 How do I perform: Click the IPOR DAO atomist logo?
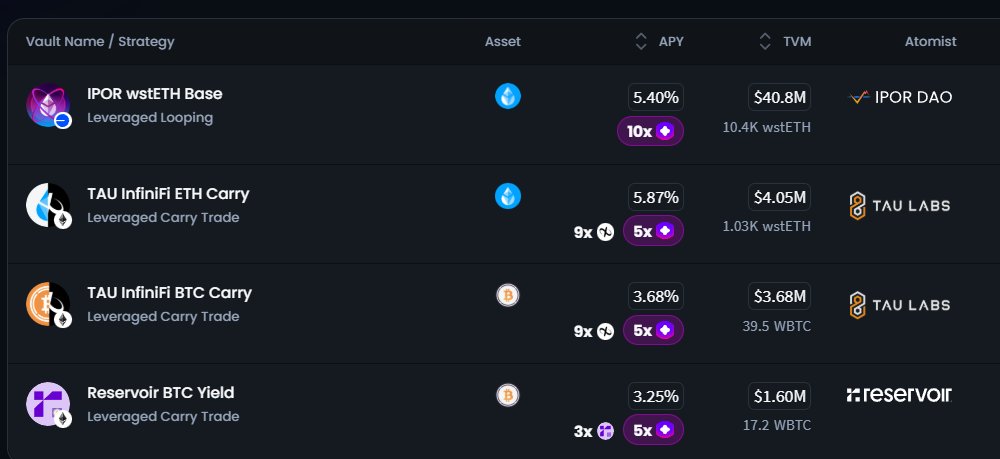900,97
